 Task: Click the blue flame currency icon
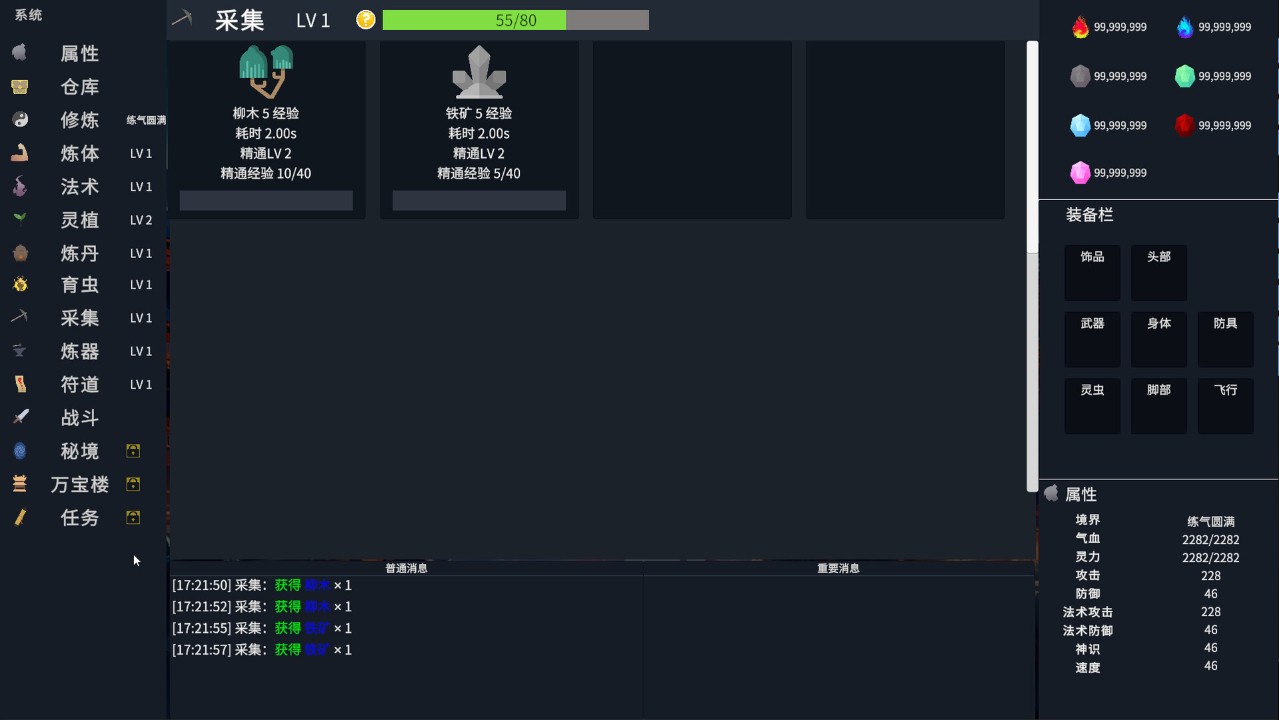(1185, 27)
